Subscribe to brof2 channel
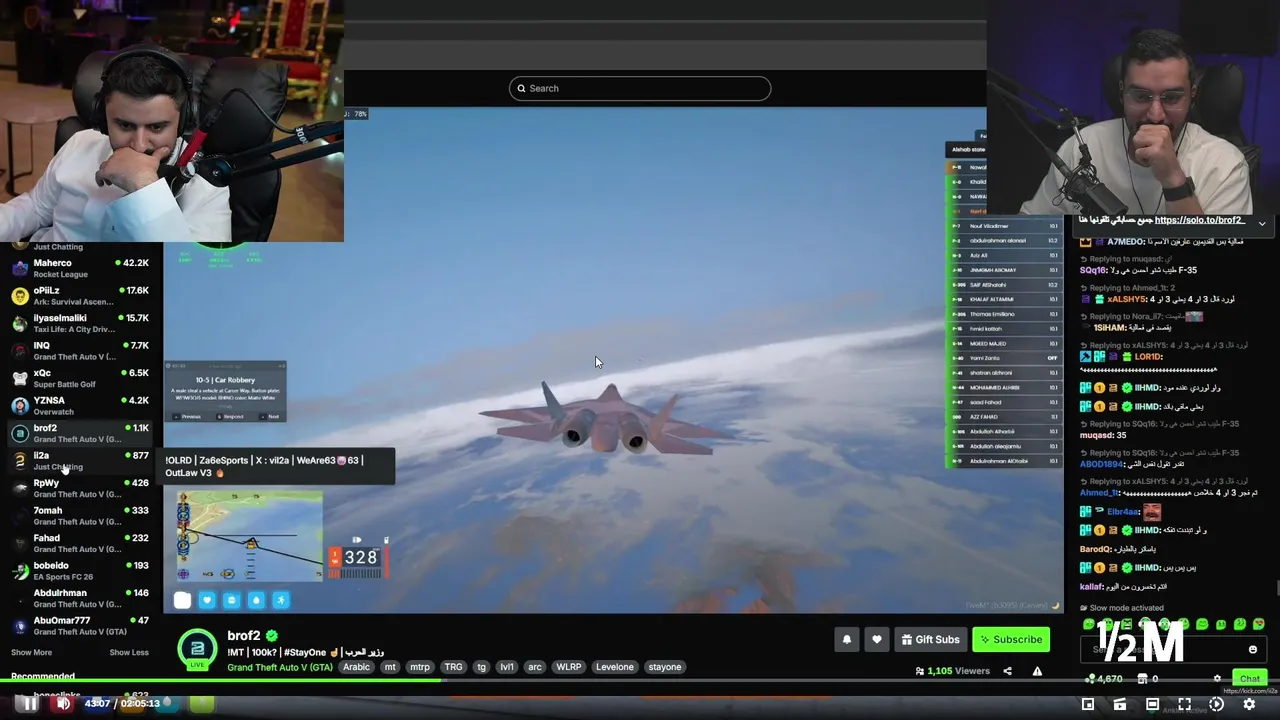Screen dimensions: 1280x720 [x=1011, y=640]
